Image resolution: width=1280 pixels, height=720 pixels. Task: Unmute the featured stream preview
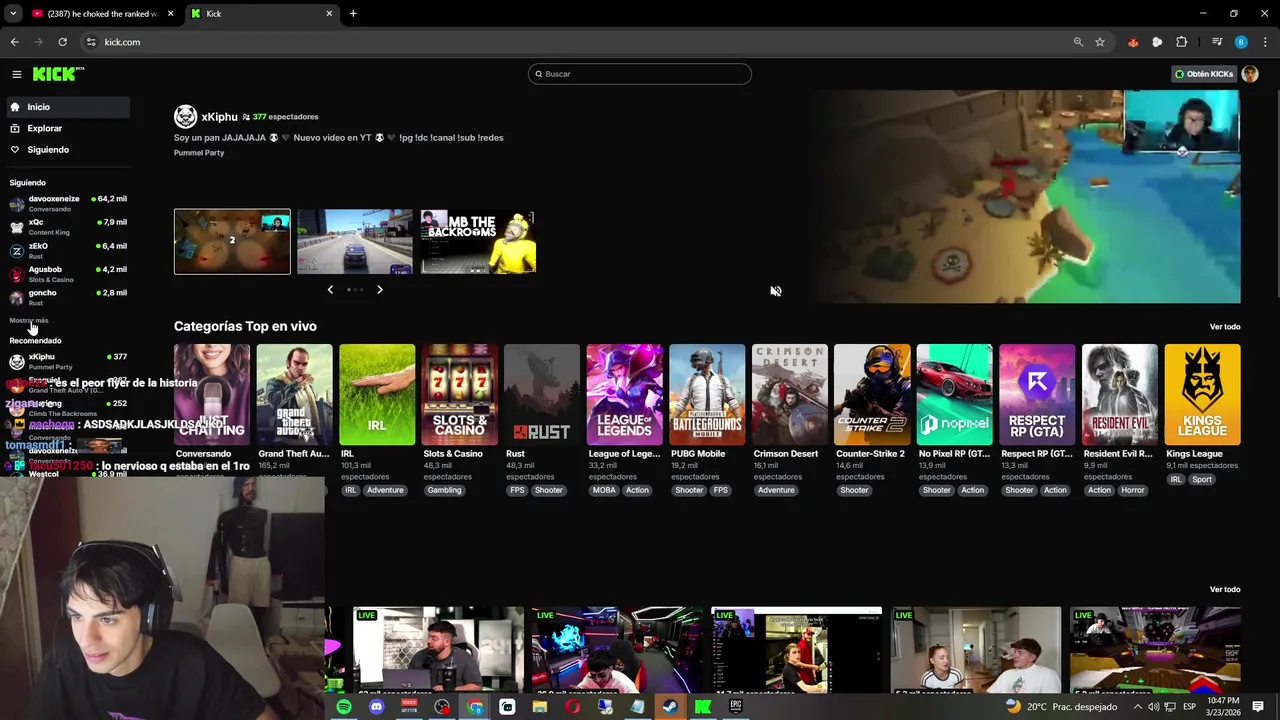tap(776, 291)
